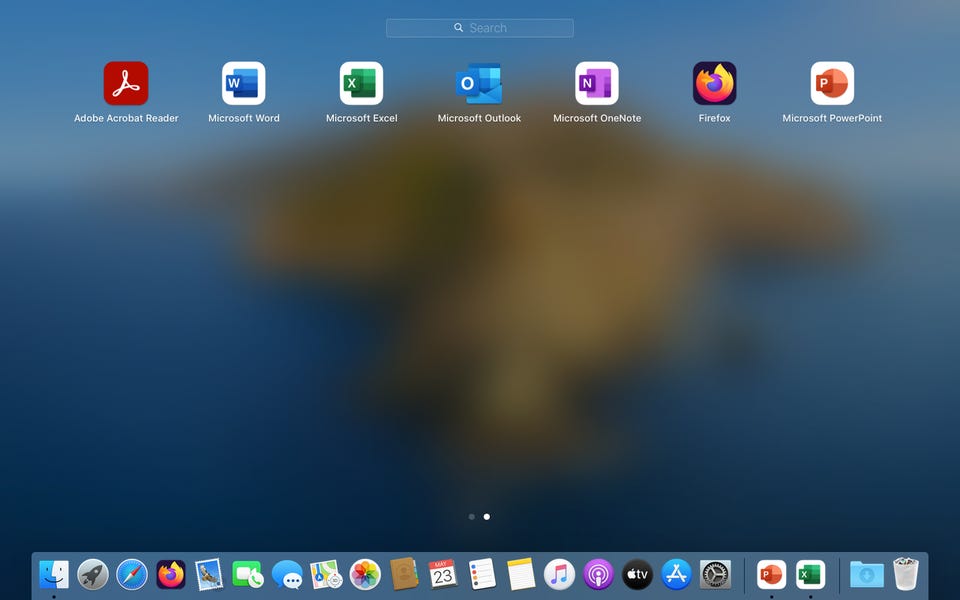This screenshot has width=960, height=600.
Task: Open Apple TV from the Dock
Action: coord(637,575)
